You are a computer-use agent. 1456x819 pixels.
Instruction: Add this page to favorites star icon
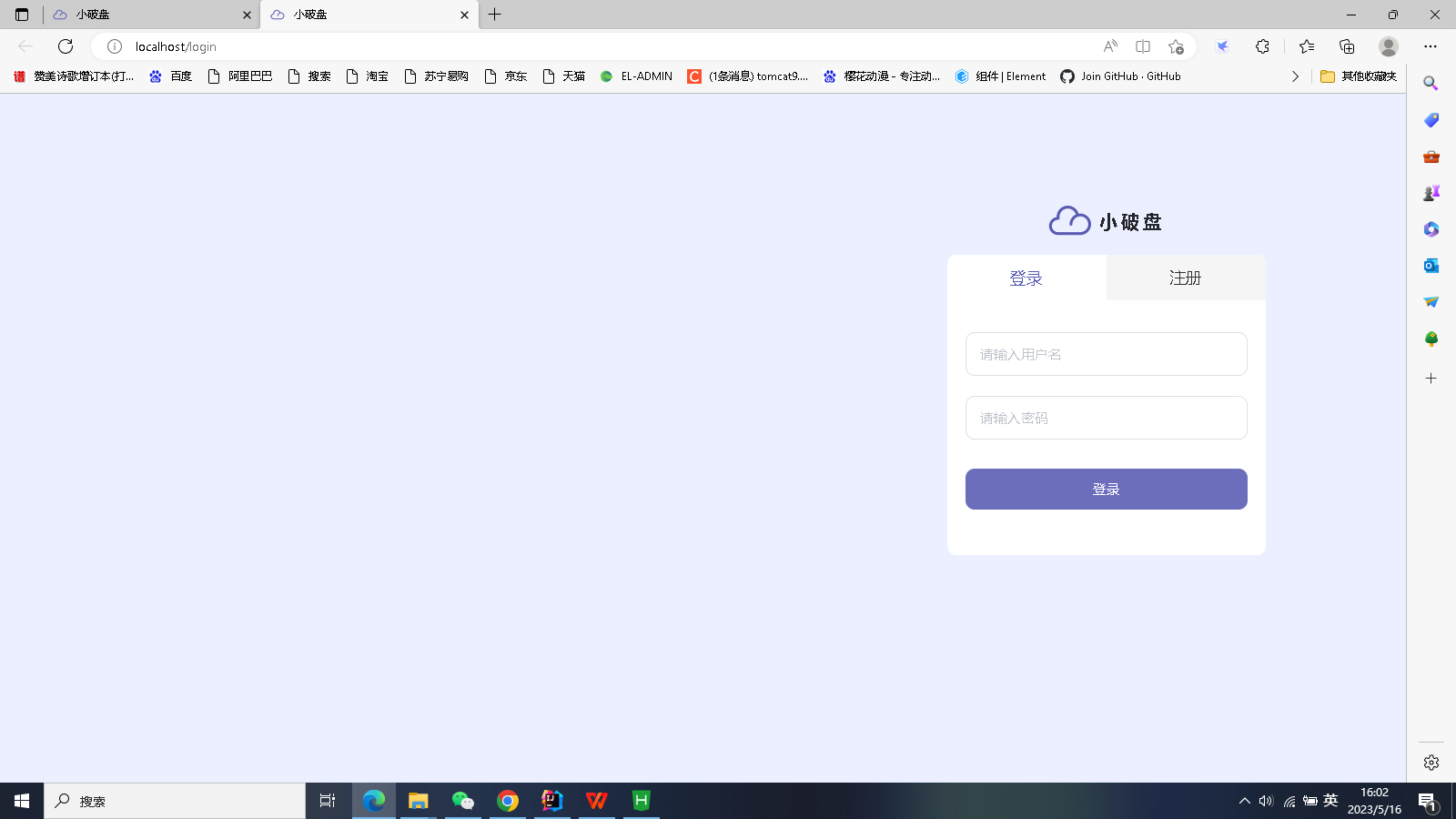[x=1176, y=46]
